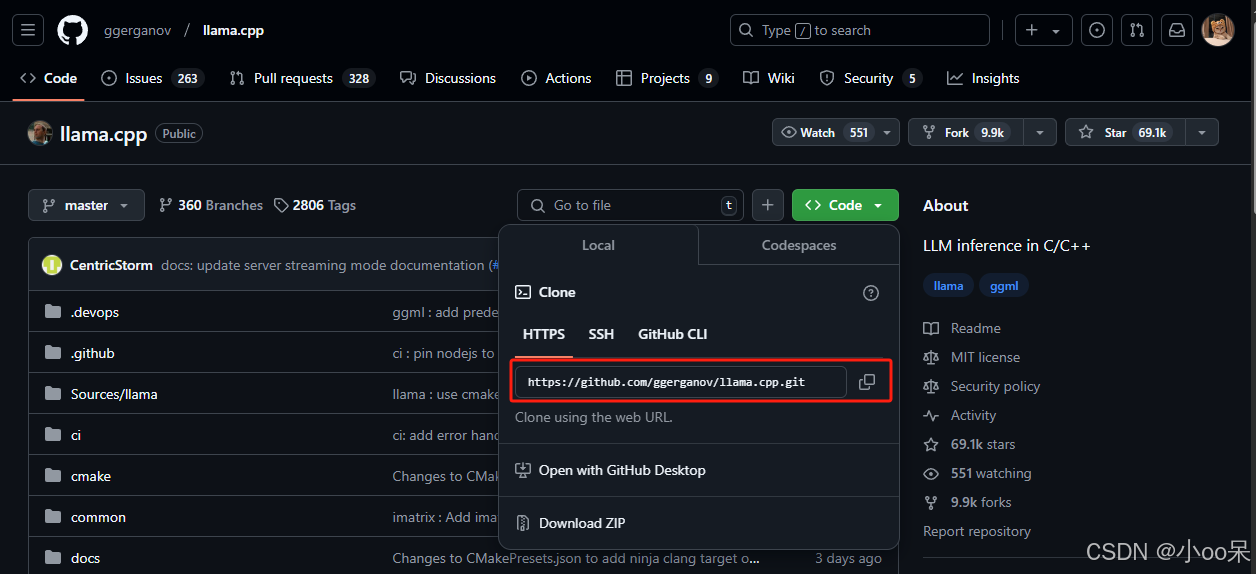Open the Readme link in About
This screenshot has height=574, width=1256.
point(962,328)
